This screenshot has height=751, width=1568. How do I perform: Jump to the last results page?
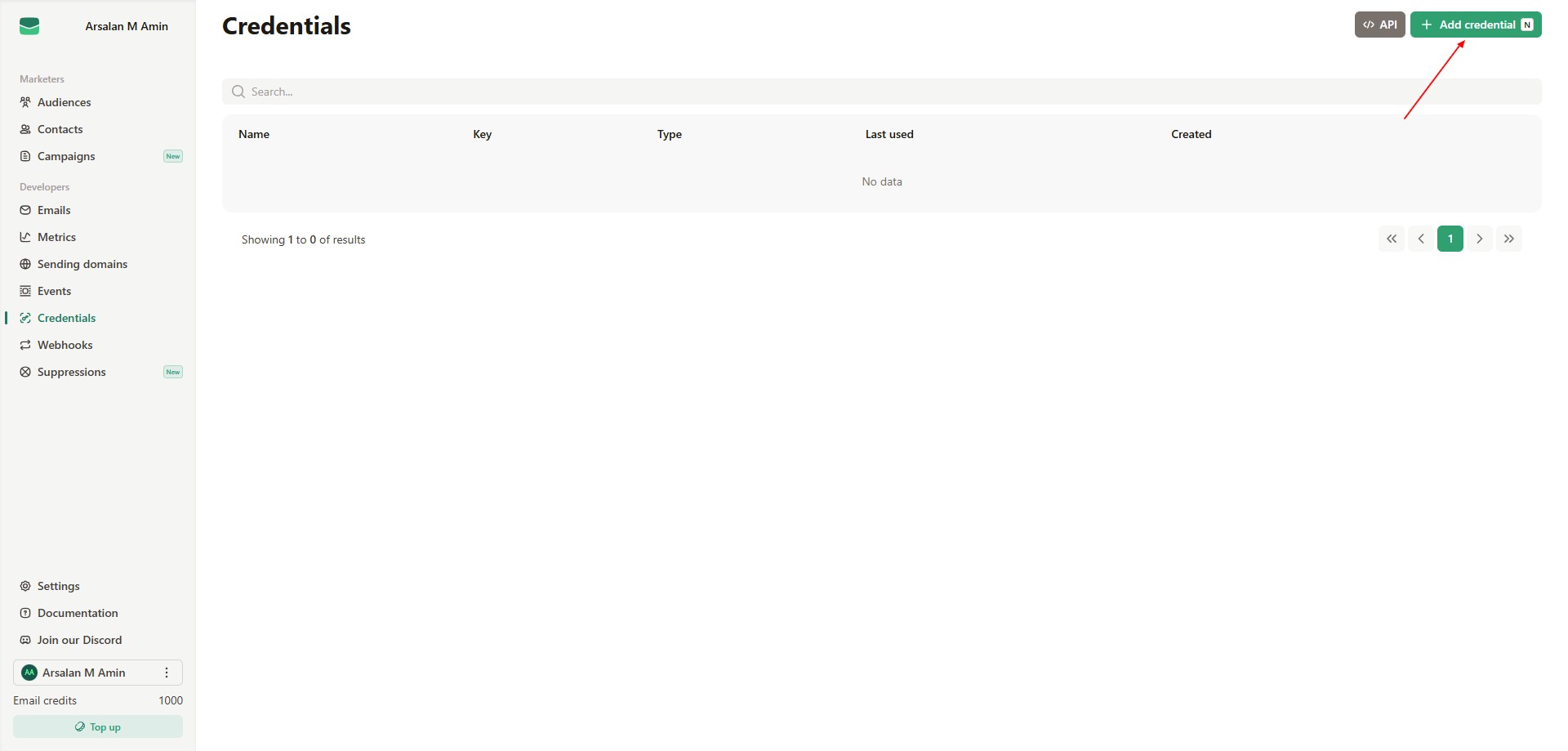tap(1508, 239)
